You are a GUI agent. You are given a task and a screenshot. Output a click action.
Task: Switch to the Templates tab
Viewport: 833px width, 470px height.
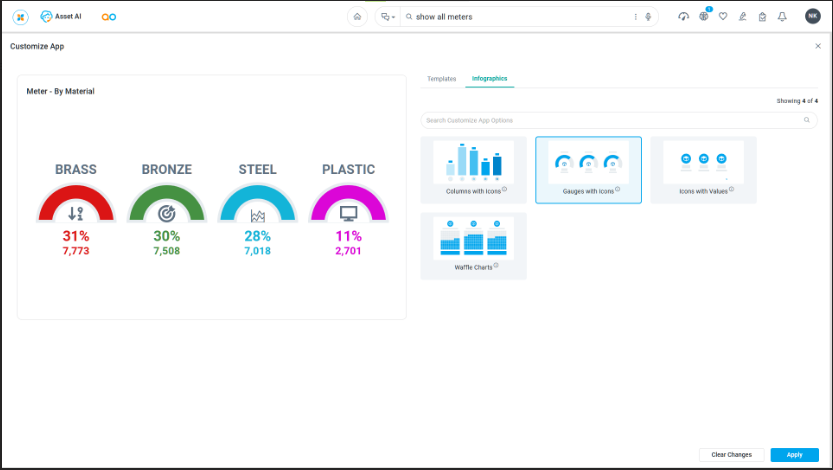point(441,78)
